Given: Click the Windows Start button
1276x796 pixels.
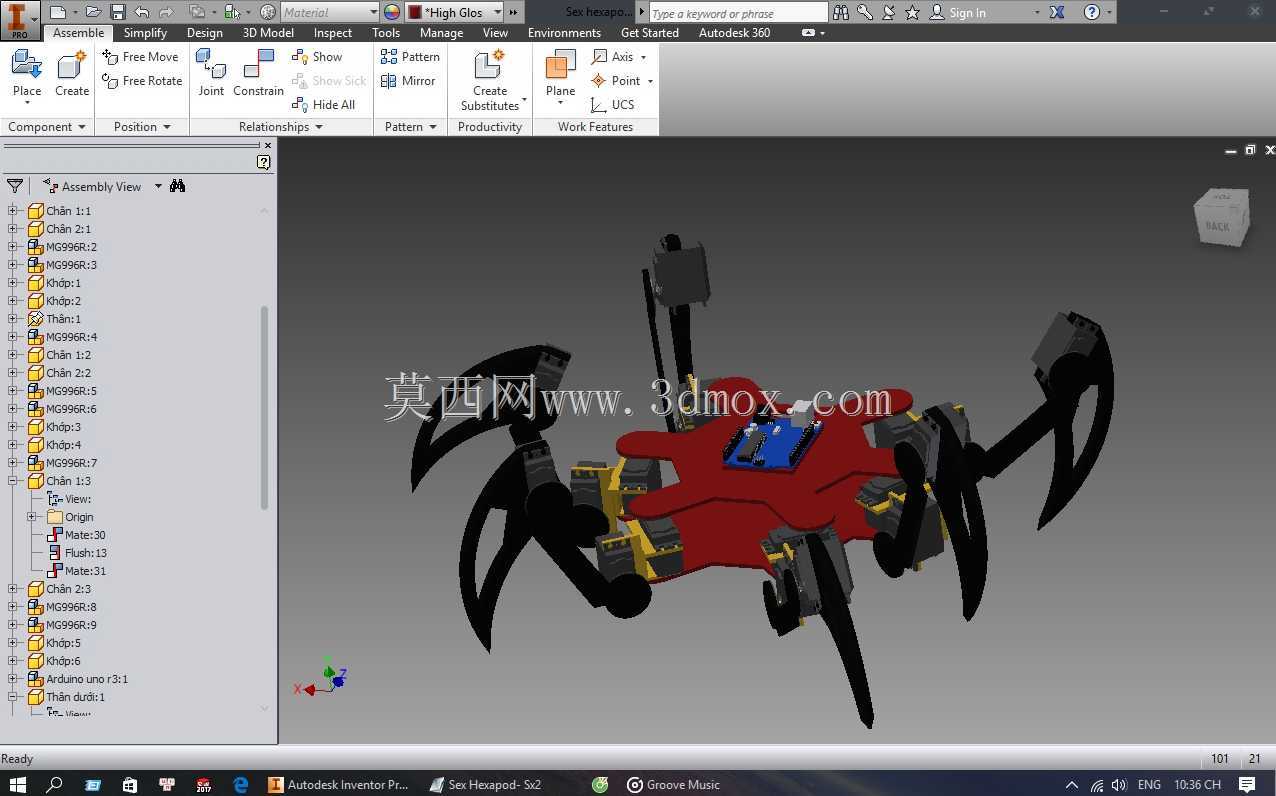Looking at the screenshot, I should tap(18, 785).
